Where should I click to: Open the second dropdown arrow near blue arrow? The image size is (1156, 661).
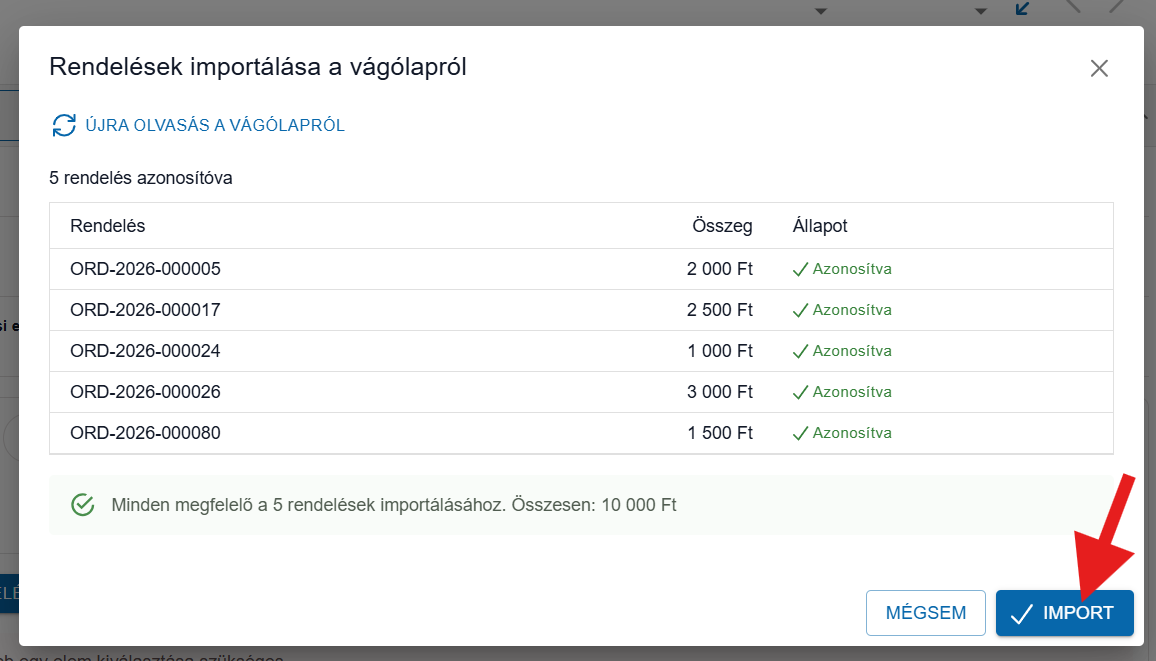click(x=981, y=11)
